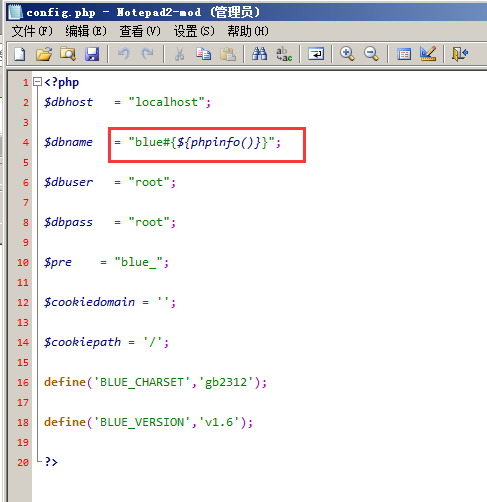
Task: Save the file with the floppy icon
Action: 92,54
